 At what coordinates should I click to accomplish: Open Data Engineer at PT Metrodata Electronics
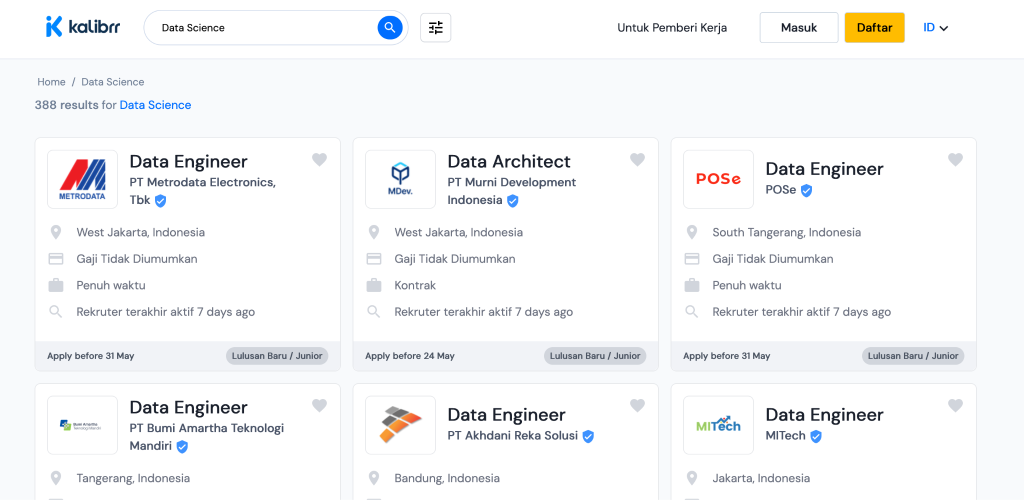pos(189,161)
